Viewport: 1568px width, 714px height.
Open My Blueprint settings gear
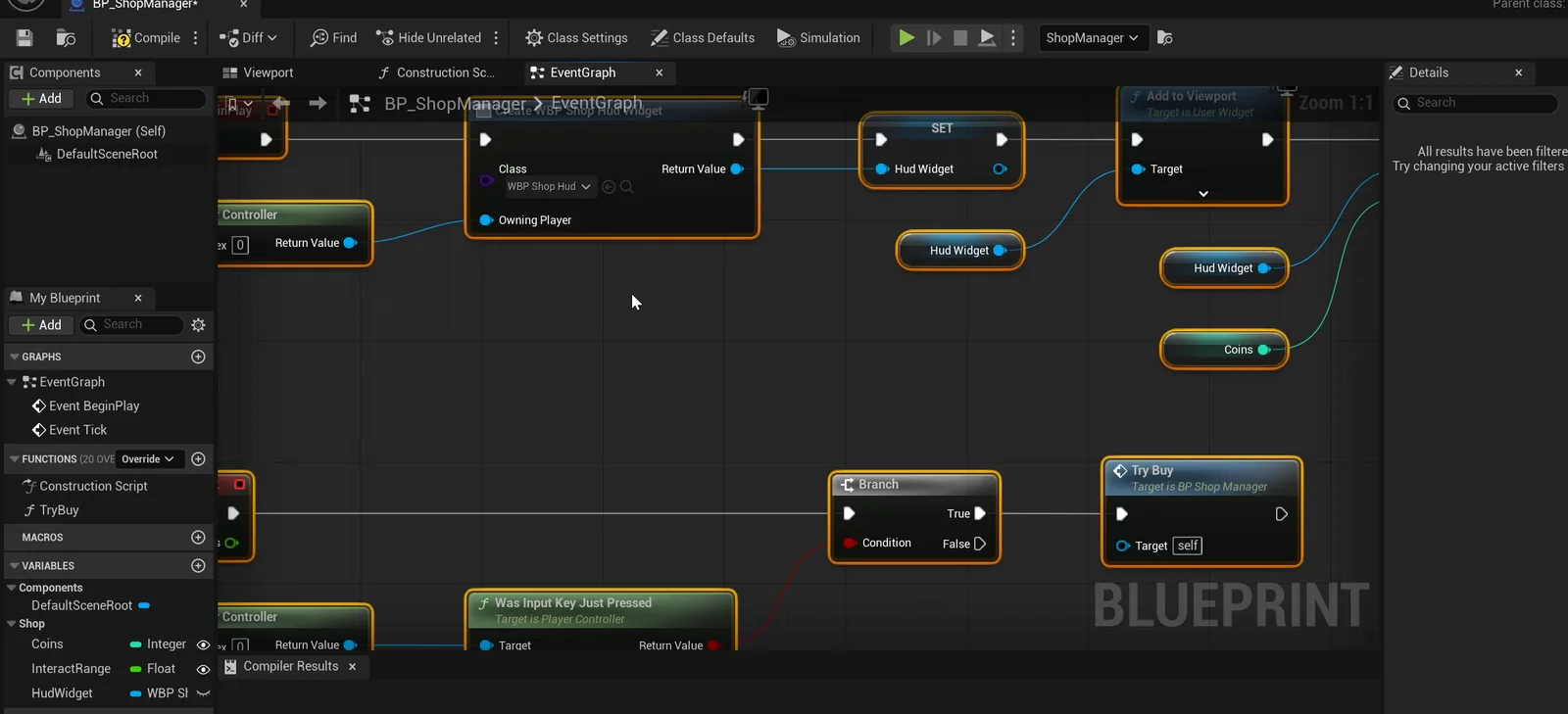(198, 325)
